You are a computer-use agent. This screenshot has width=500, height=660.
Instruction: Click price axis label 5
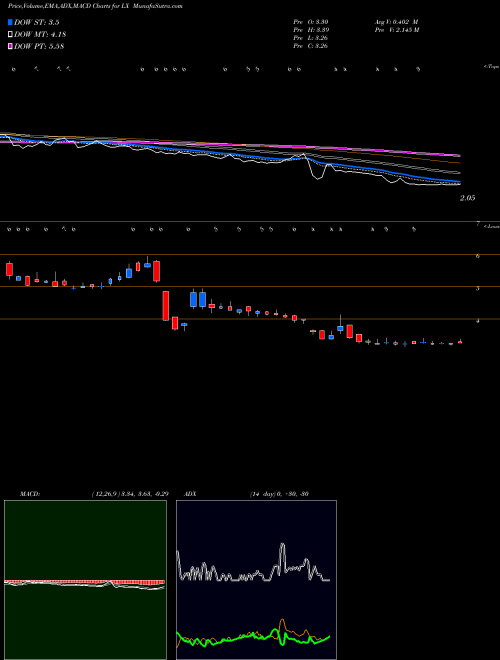(x=478, y=288)
